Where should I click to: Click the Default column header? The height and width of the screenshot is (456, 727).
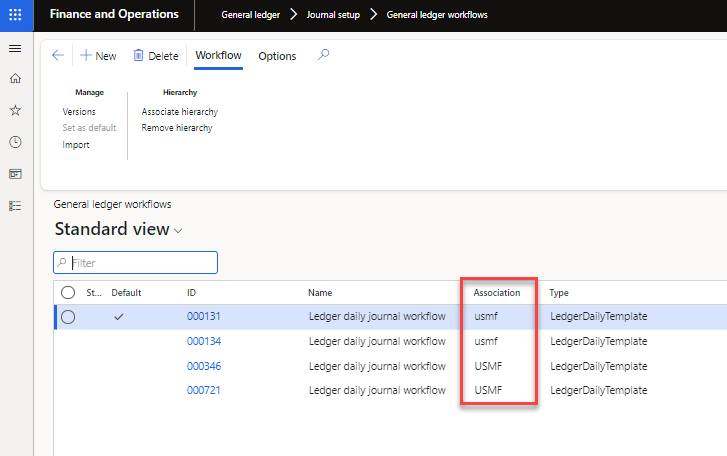pyautogui.click(x=126, y=293)
